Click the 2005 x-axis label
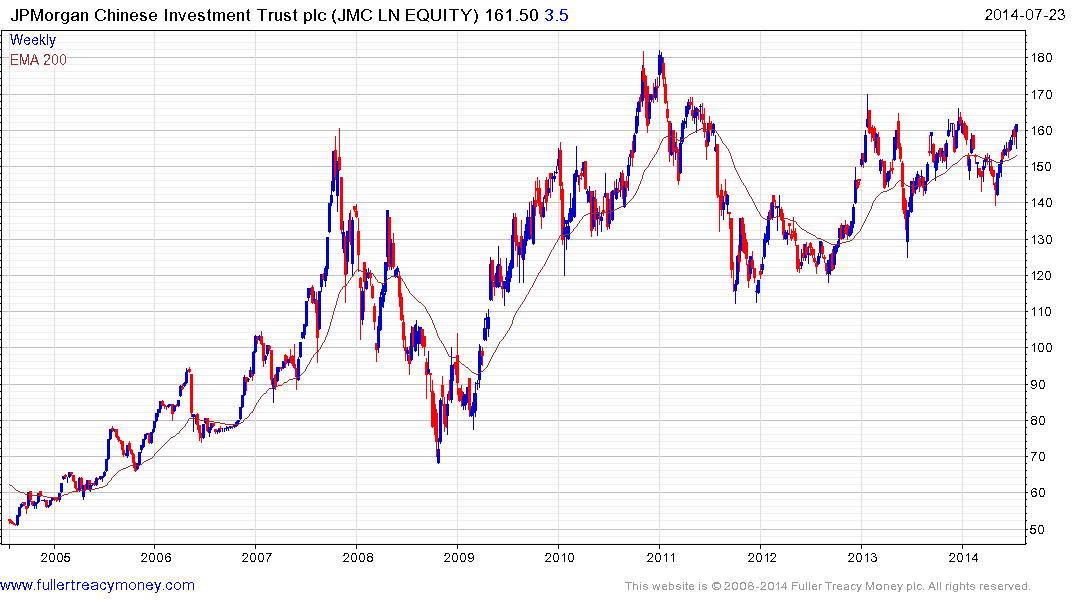Viewport: 1075px width, 600px height. [55, 557]
